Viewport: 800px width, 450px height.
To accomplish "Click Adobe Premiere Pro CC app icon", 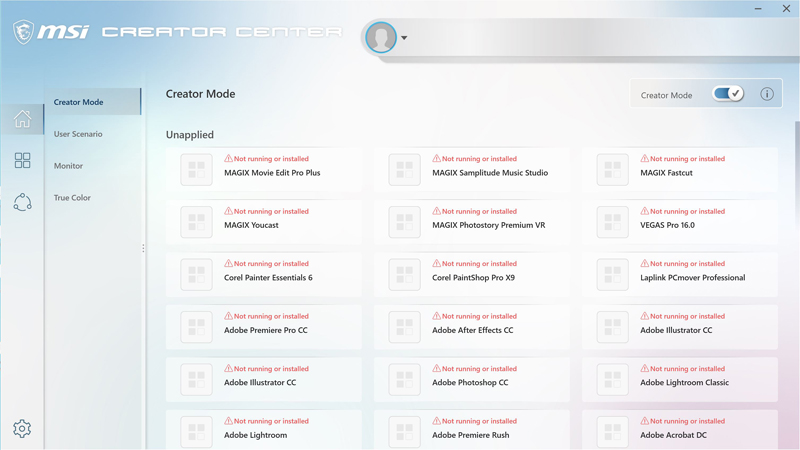I will tap(196, 327).
